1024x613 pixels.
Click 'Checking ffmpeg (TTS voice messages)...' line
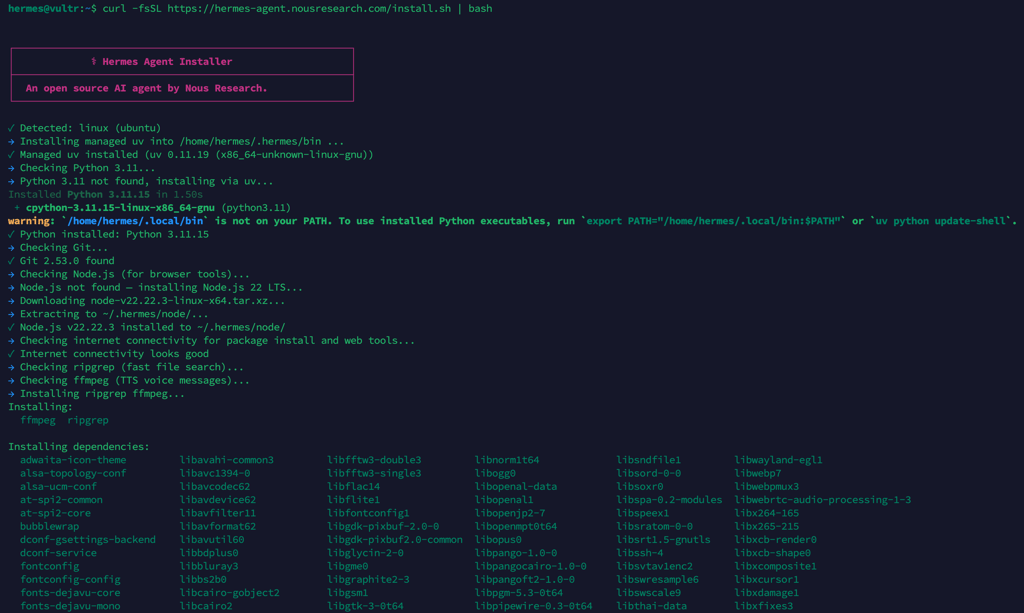tap(129, 380)
